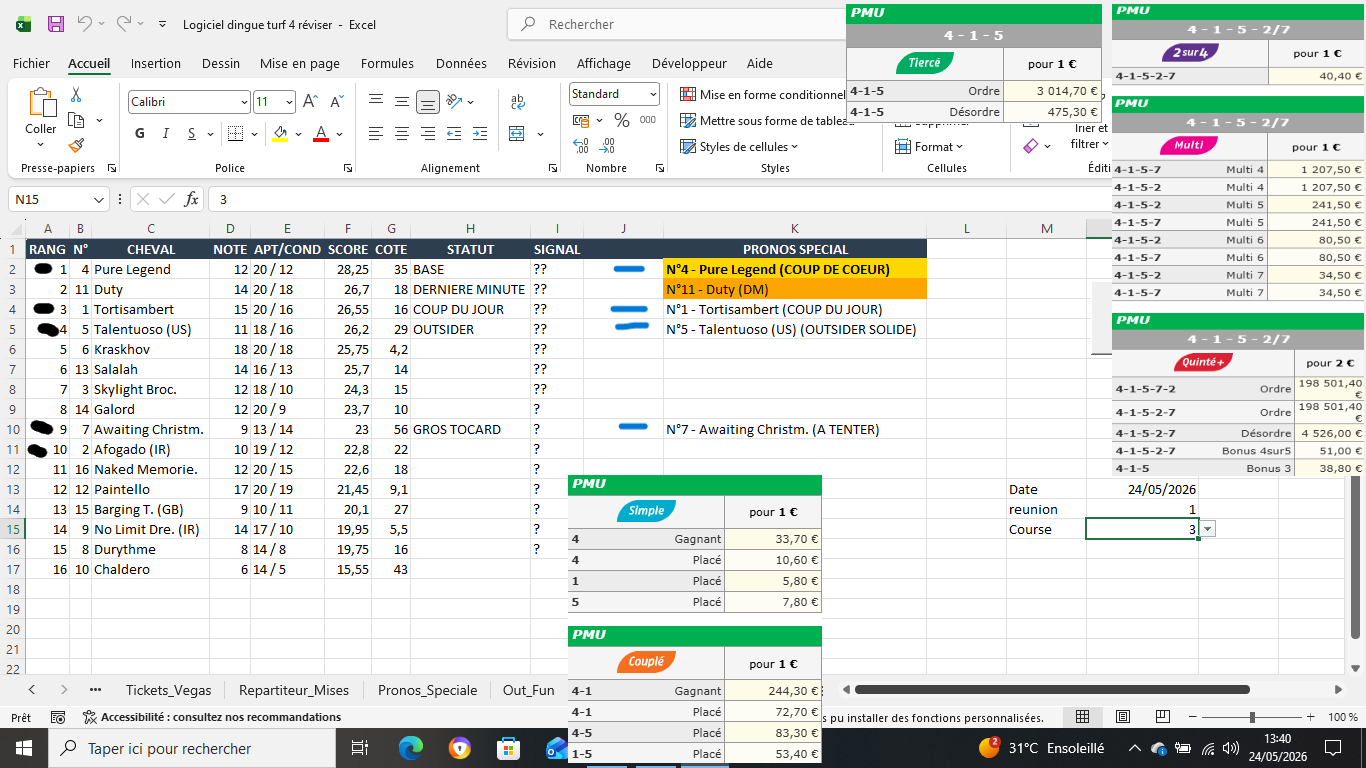Click the Windows Start button

[x=24, y=748]
